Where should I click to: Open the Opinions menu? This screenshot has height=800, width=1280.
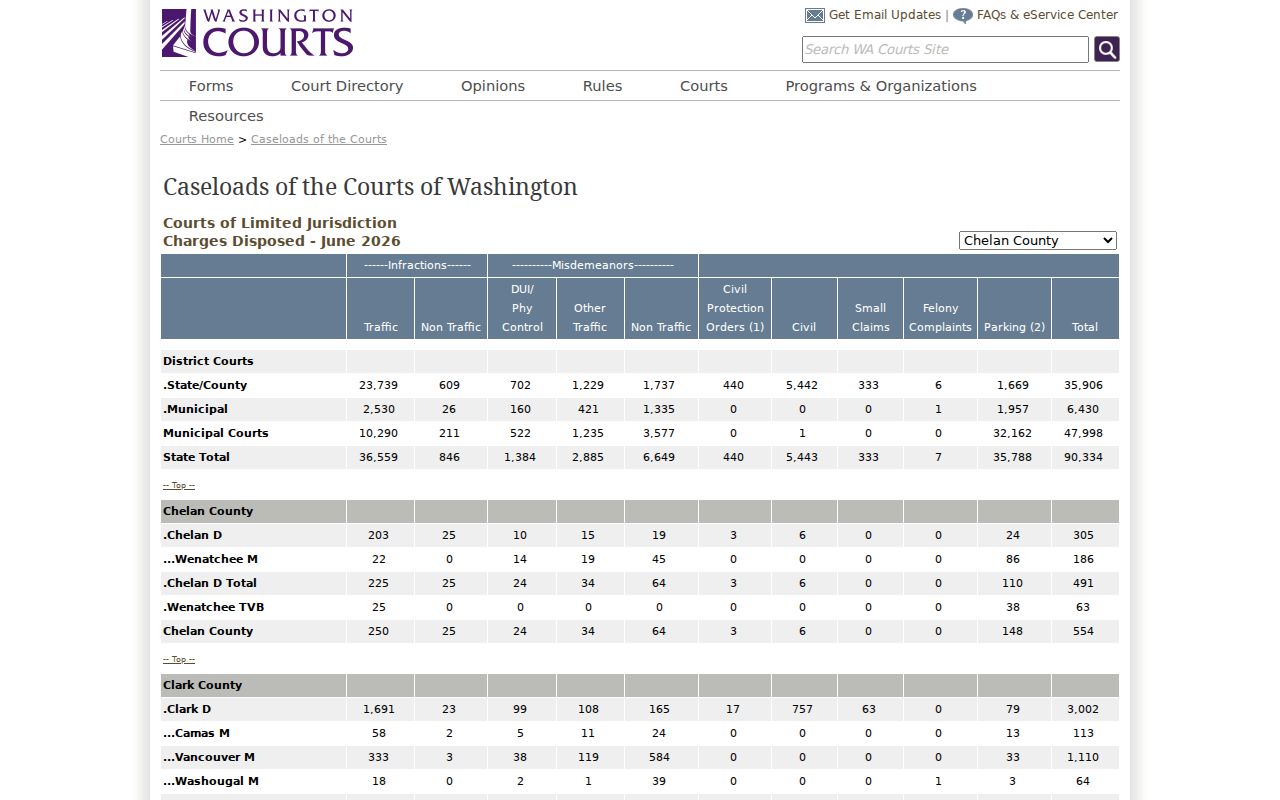click(x=493, y=86)
